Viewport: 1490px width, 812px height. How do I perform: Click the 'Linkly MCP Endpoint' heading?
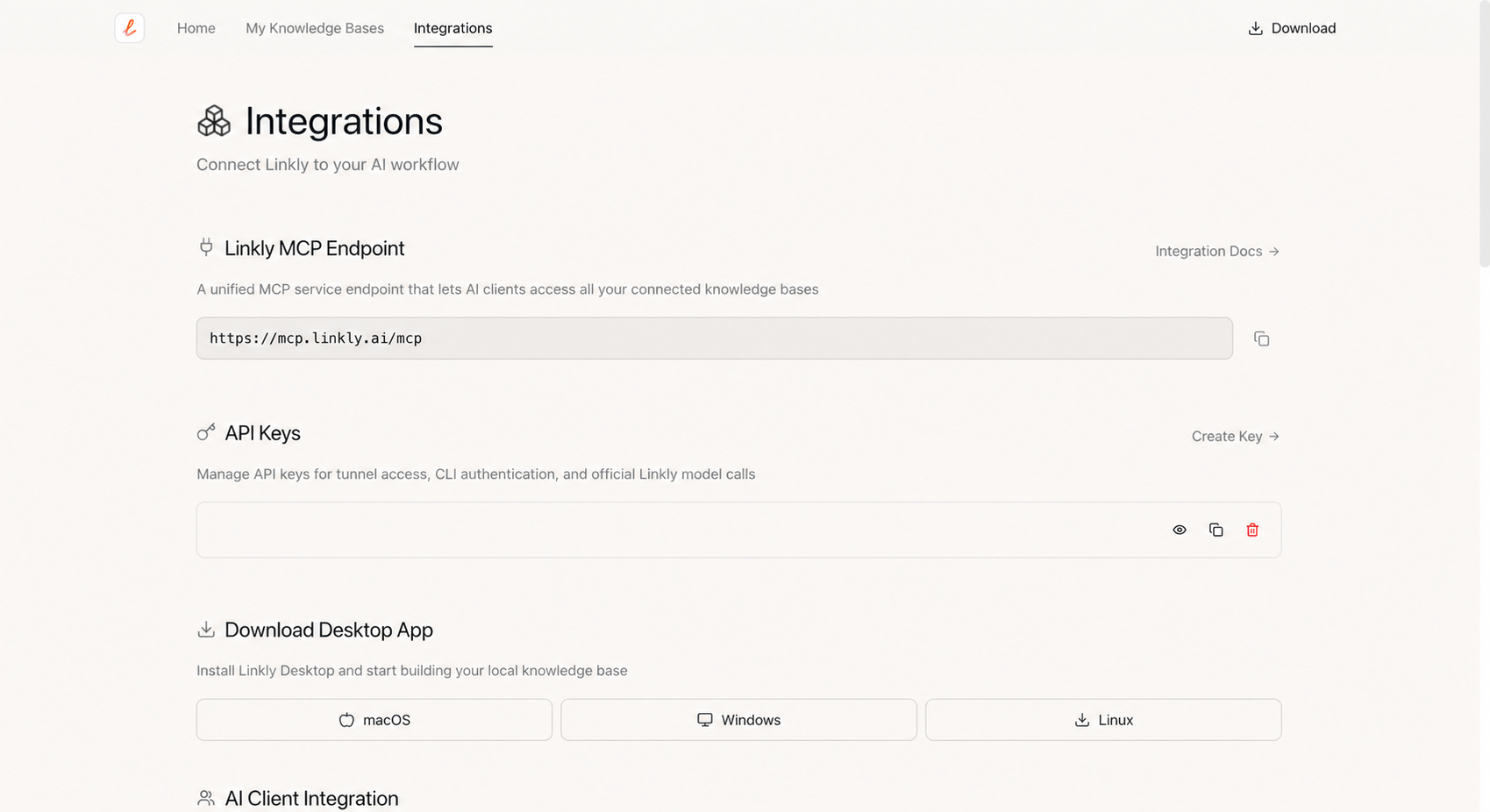[314, 248]
